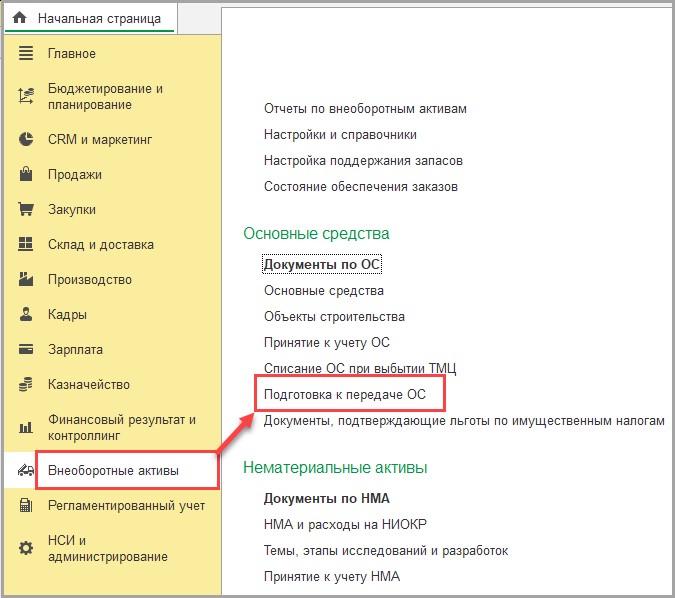The width and height of the screenshot is (675, 598).
Task: Click the Производство factory icon
Action: [26, 279]
